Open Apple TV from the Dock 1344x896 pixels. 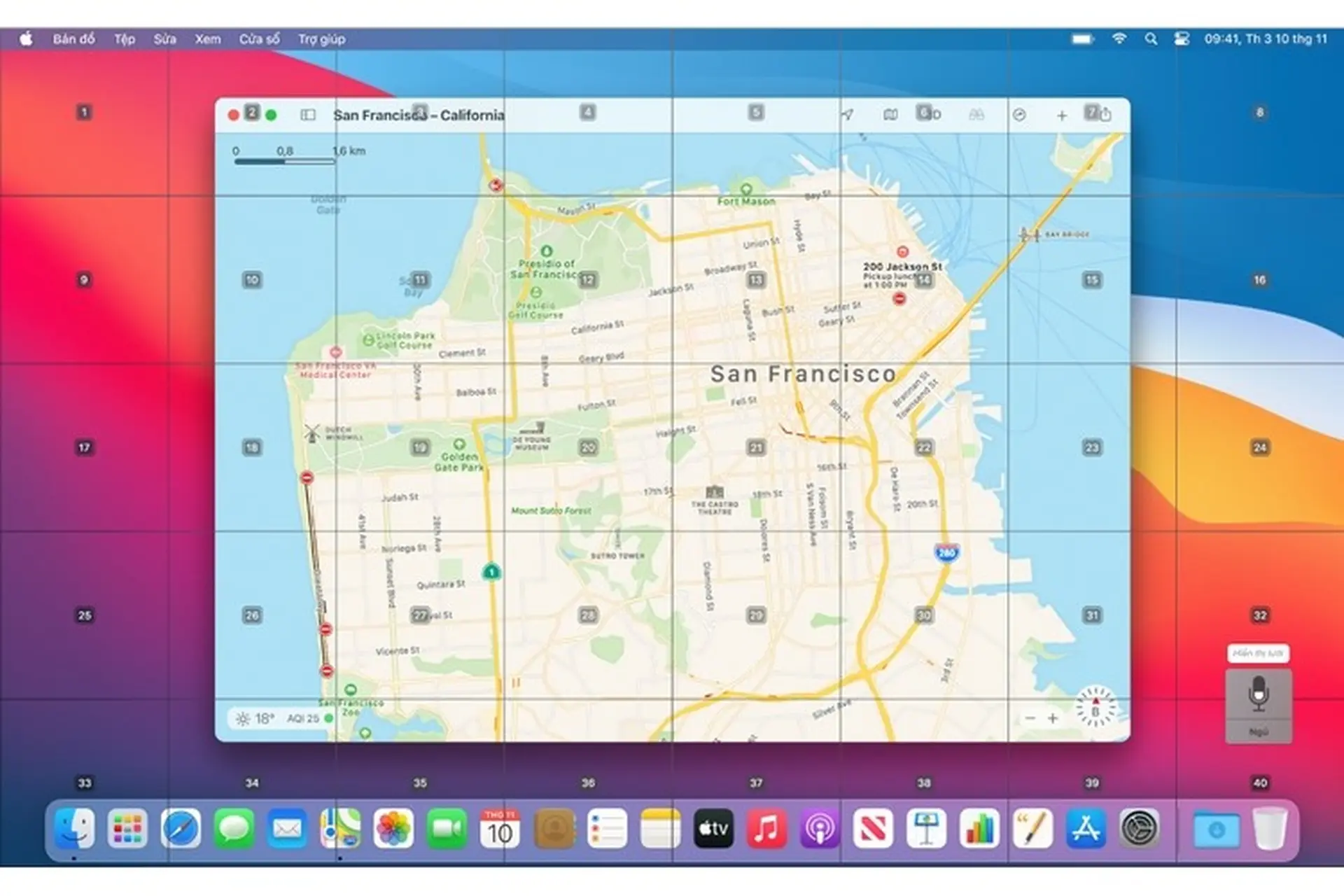pos(713,829)
